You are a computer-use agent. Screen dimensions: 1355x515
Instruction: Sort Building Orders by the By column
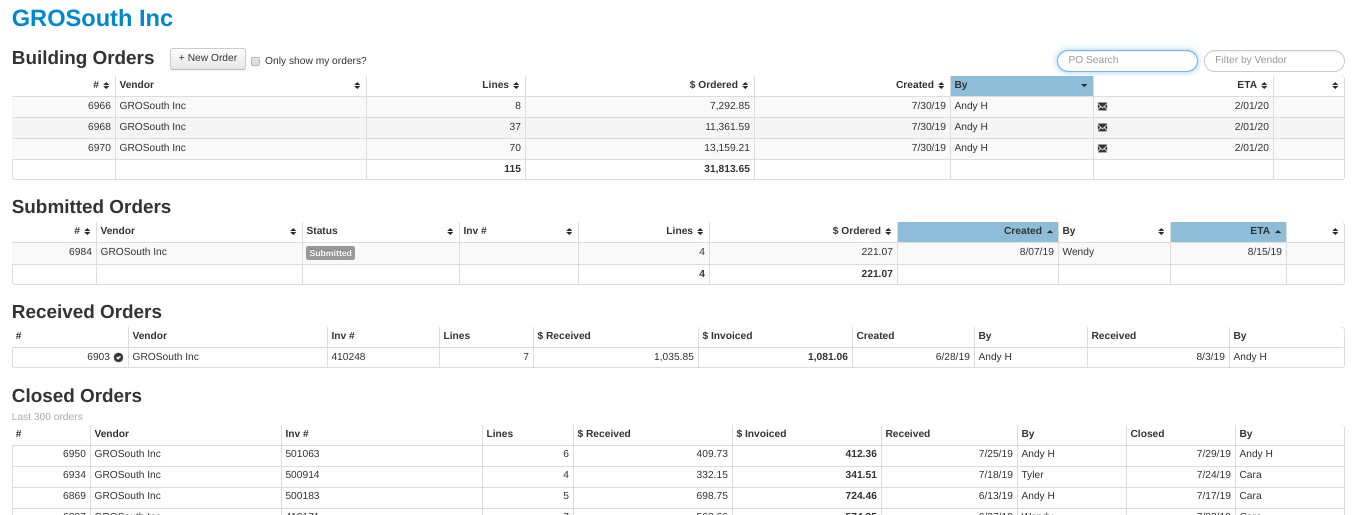(1021, 86)
